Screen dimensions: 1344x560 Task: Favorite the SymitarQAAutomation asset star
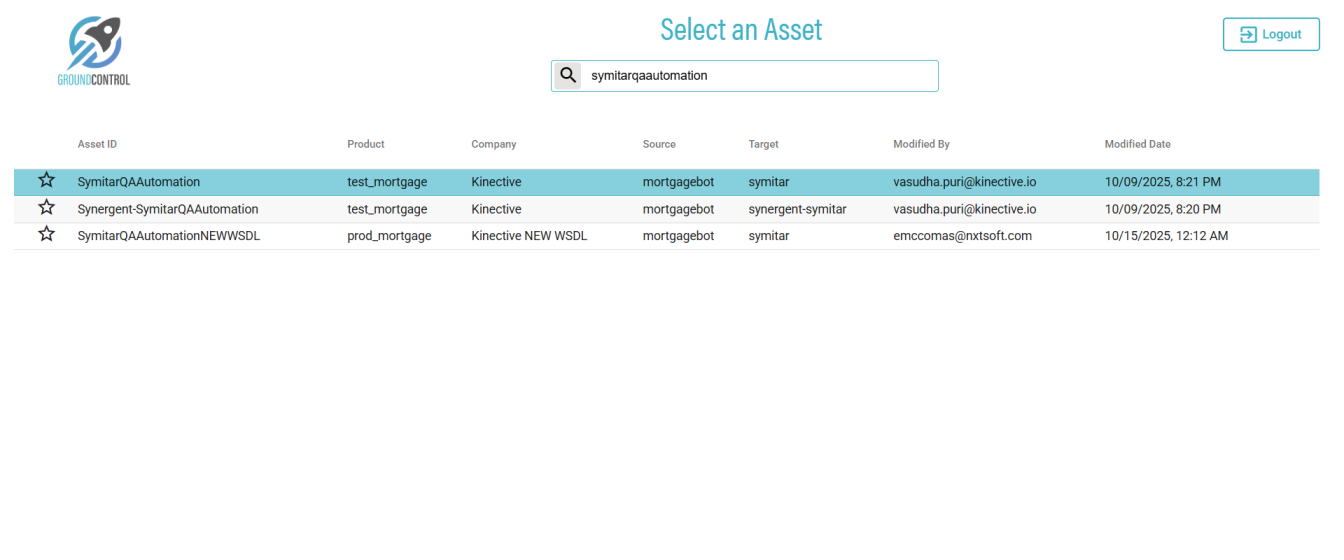point(46,181)
